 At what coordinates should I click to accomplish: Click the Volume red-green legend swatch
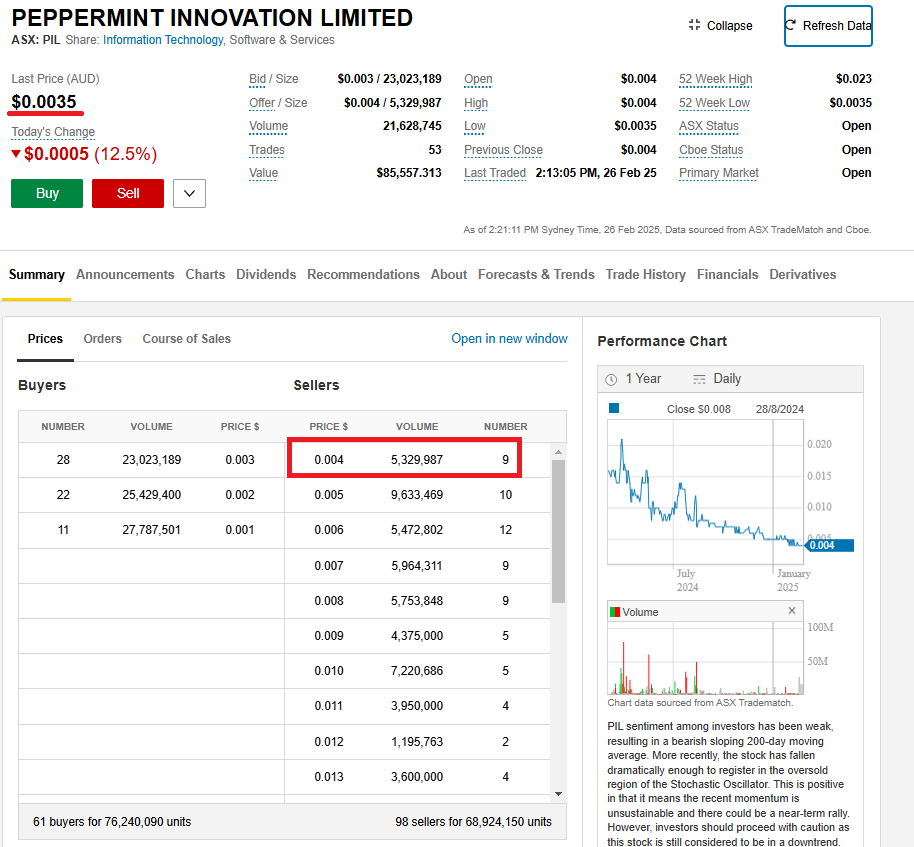614,612
